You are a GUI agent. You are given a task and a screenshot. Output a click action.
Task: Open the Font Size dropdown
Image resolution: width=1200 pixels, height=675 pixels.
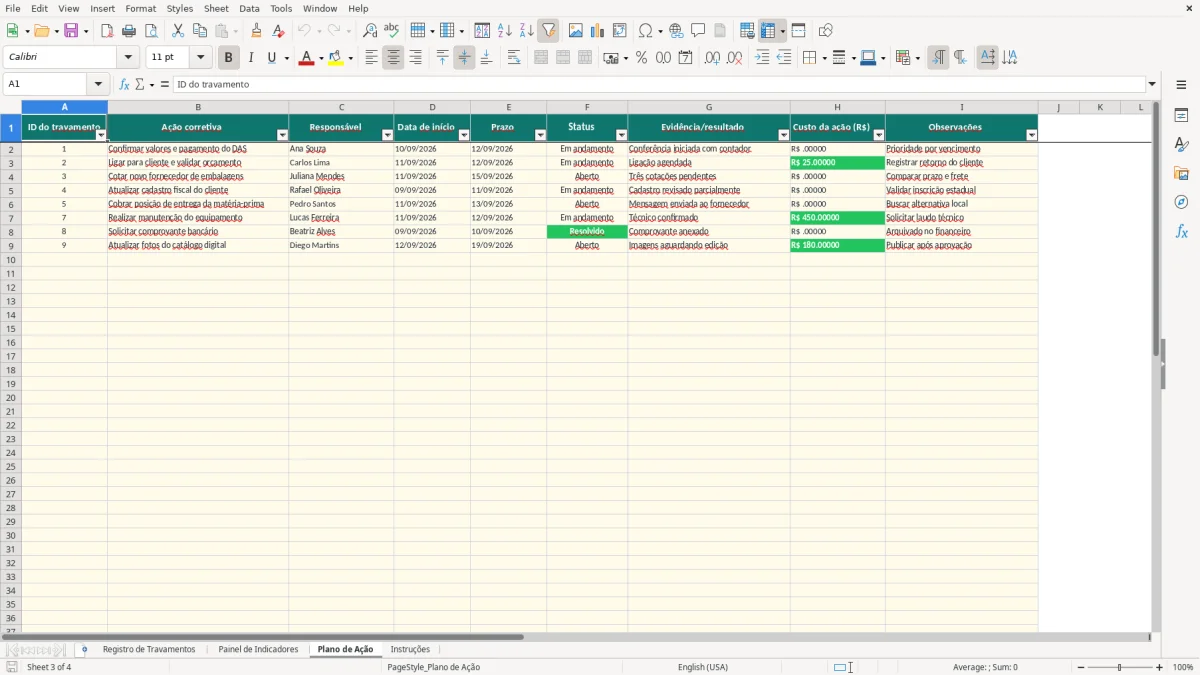(x=201, y=58)
